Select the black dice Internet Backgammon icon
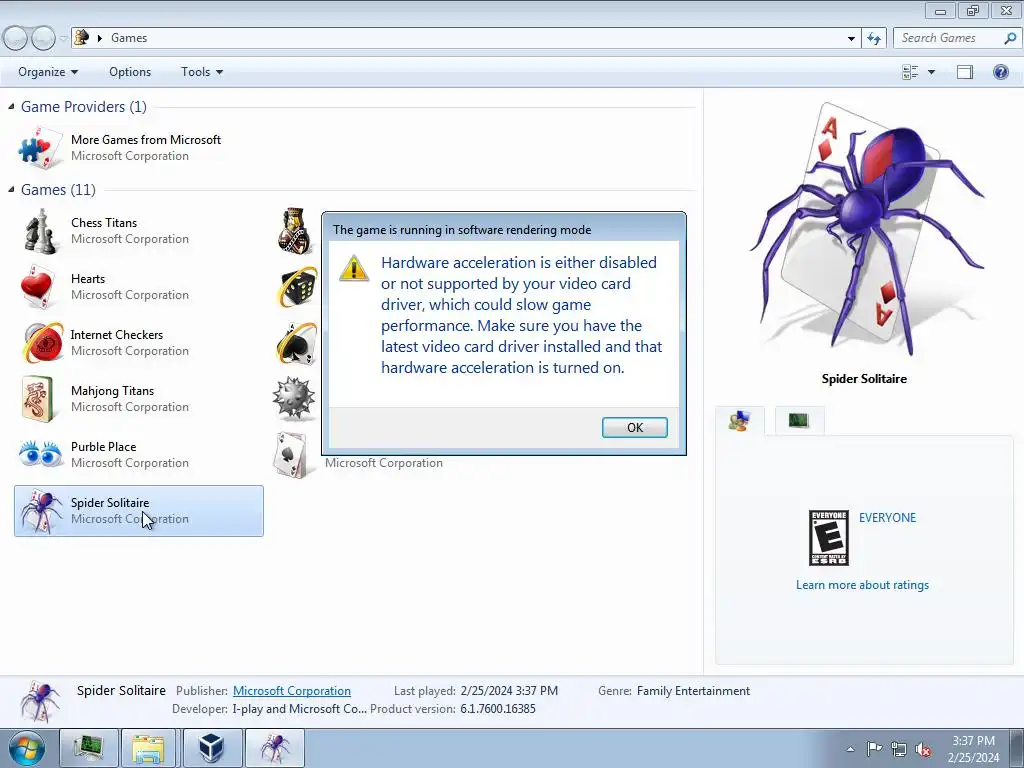1024x768 pixels. click(x=298, y=287)
